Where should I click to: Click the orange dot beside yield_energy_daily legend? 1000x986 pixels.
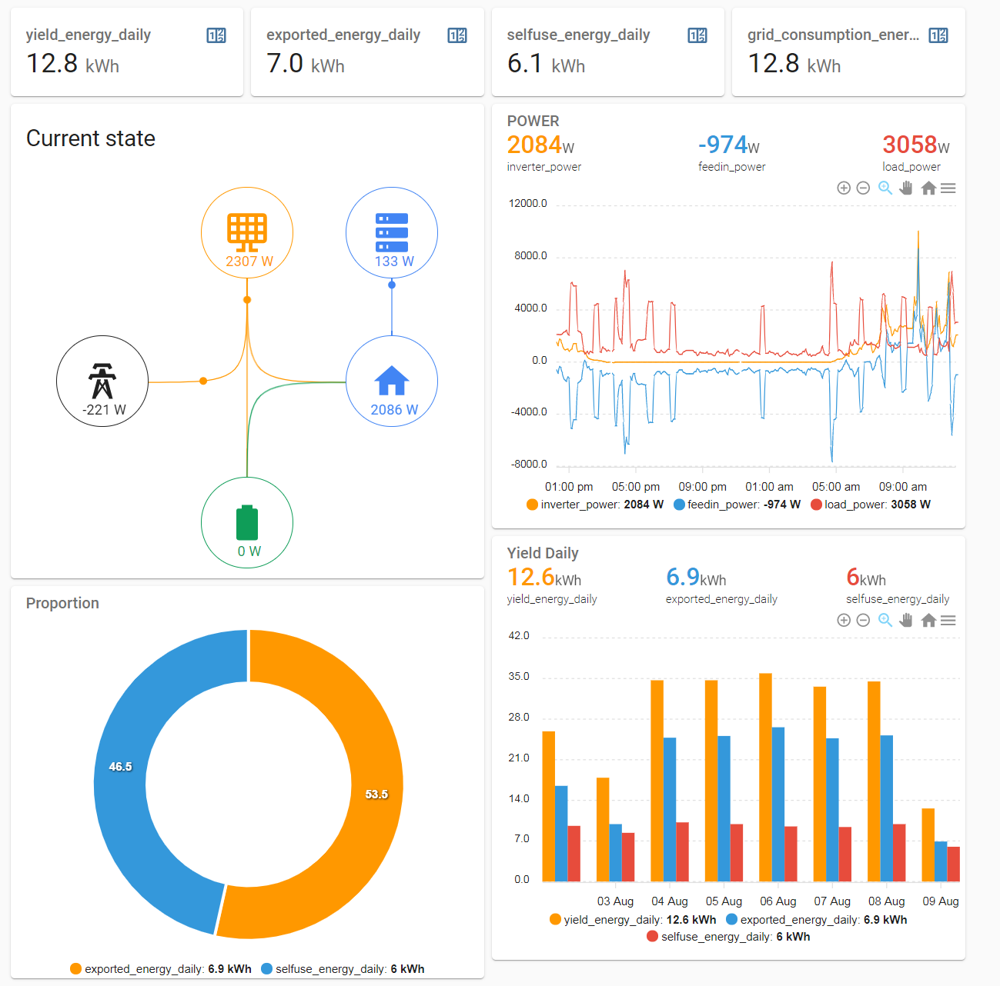tap(553, 919)
